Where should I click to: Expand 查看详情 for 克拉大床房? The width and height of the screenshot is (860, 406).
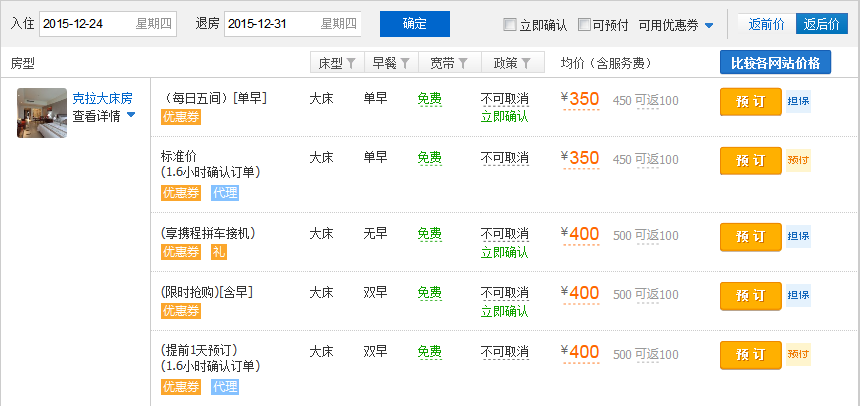pos(103,116)
